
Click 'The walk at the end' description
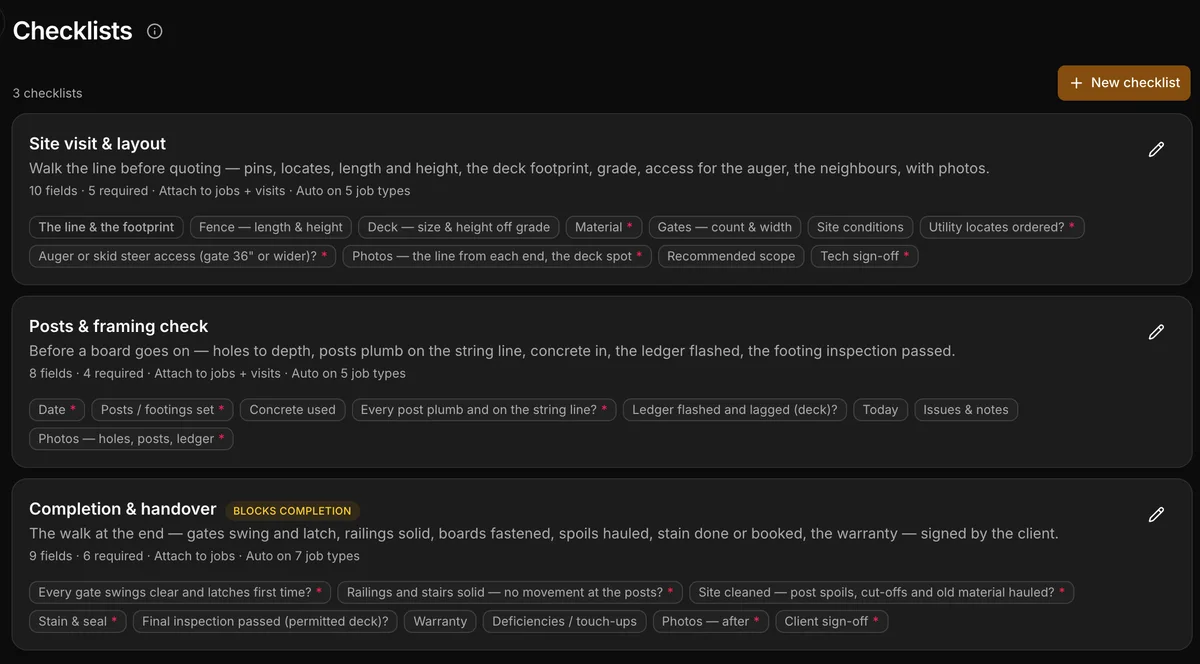pos(544,533)
